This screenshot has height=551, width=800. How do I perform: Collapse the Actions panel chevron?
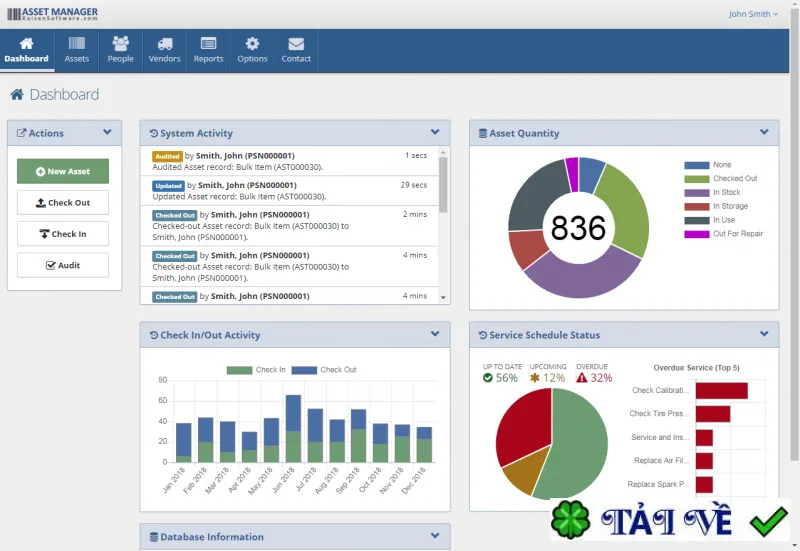pyautogui.click(x=107, y=132)
